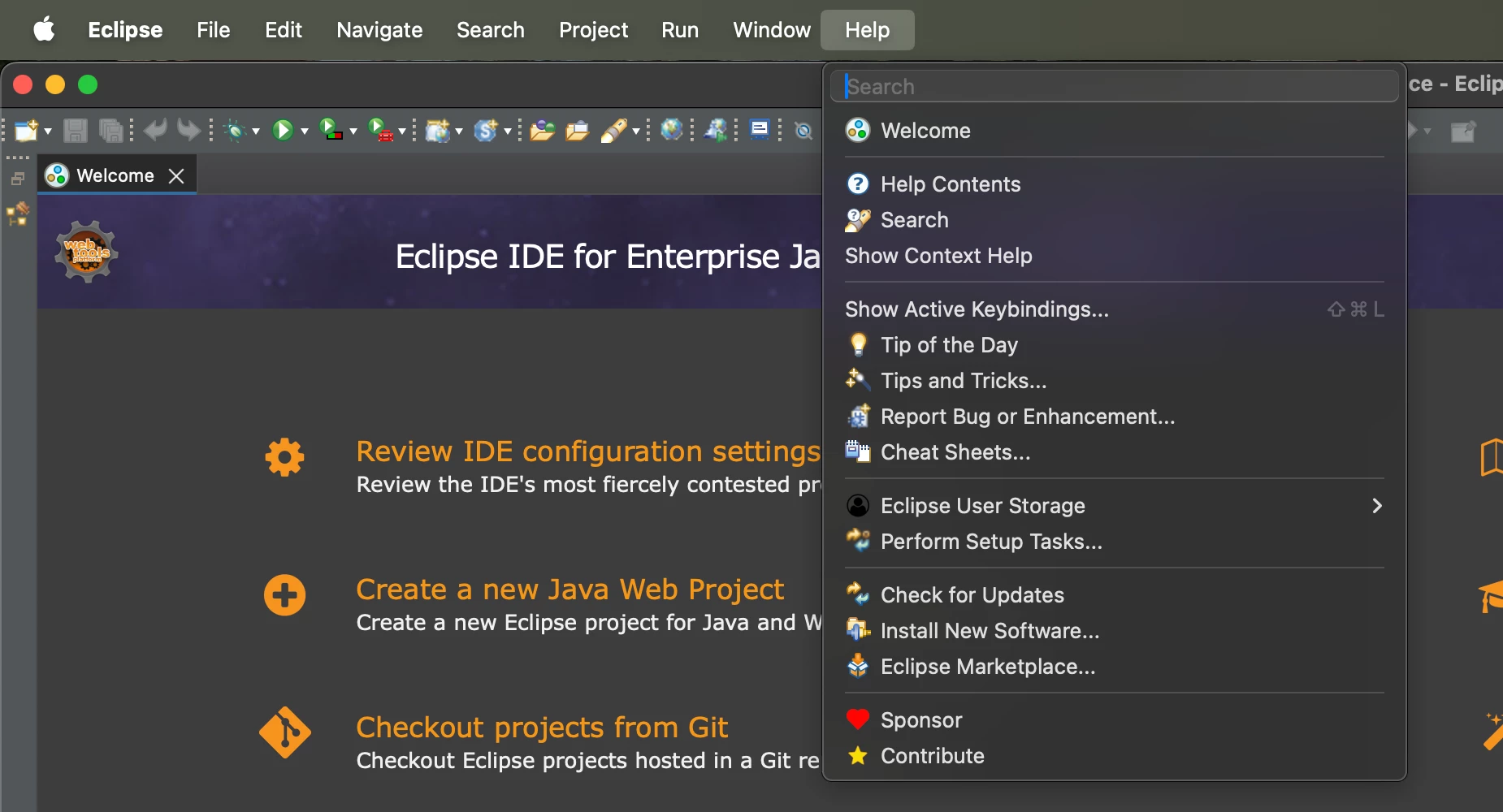Expand the New Servlet dropdown arrow

[508, 131]
